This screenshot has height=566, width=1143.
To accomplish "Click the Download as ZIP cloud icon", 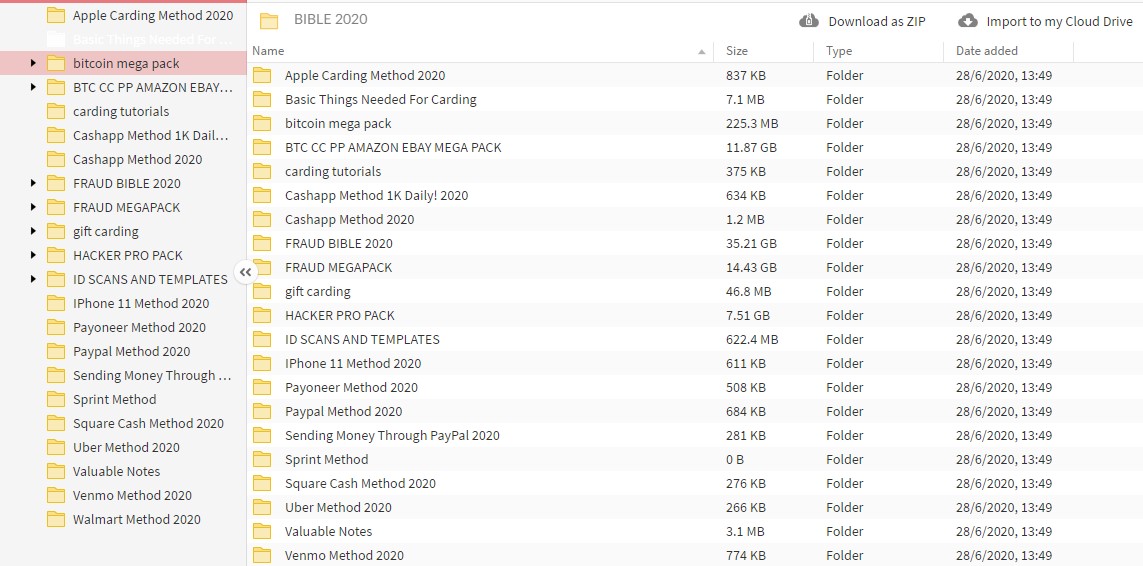I will 809,20.
